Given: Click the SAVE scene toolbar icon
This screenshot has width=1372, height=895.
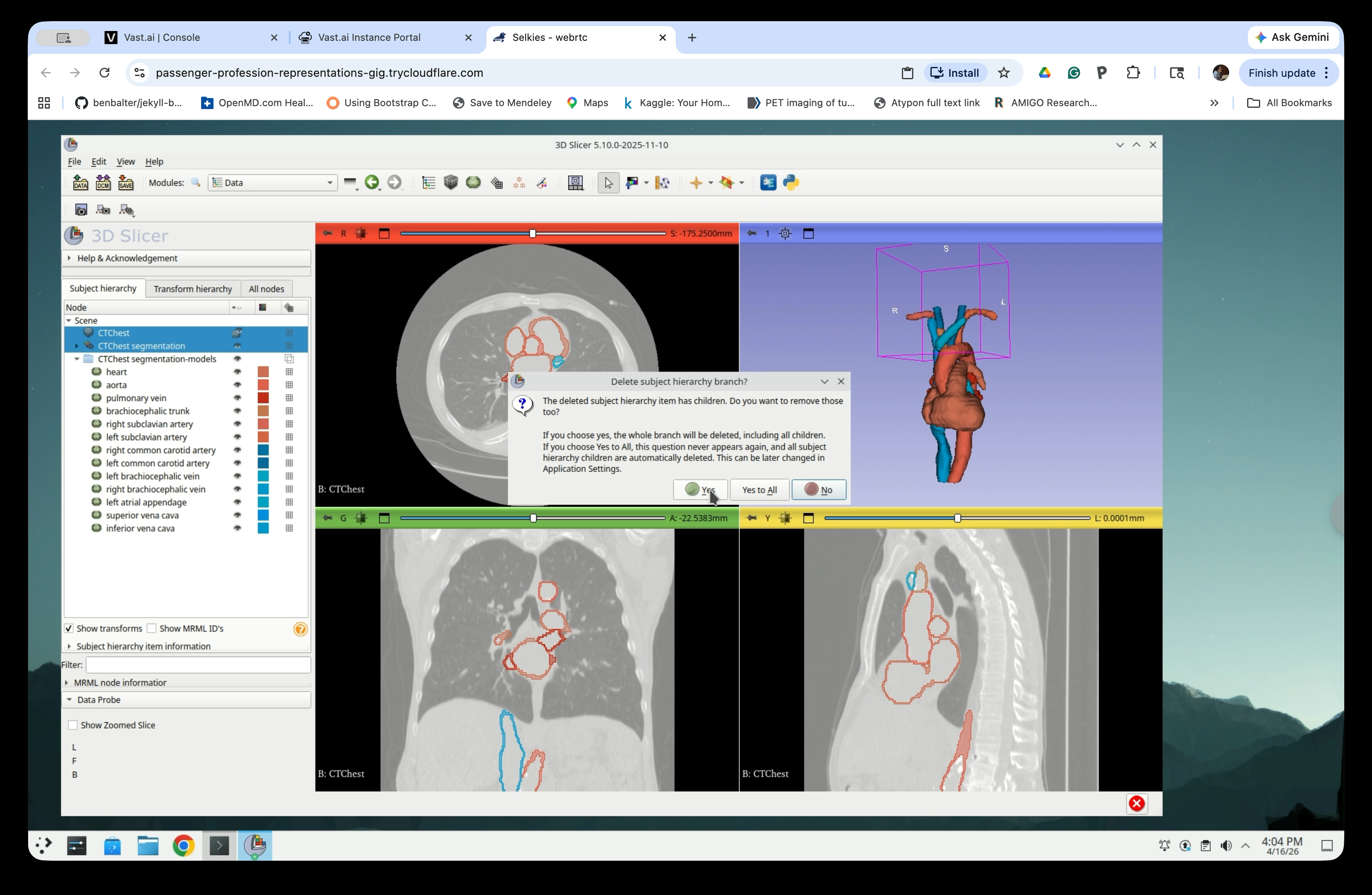Looking at the screenshot, I should [x=126, y=183].
